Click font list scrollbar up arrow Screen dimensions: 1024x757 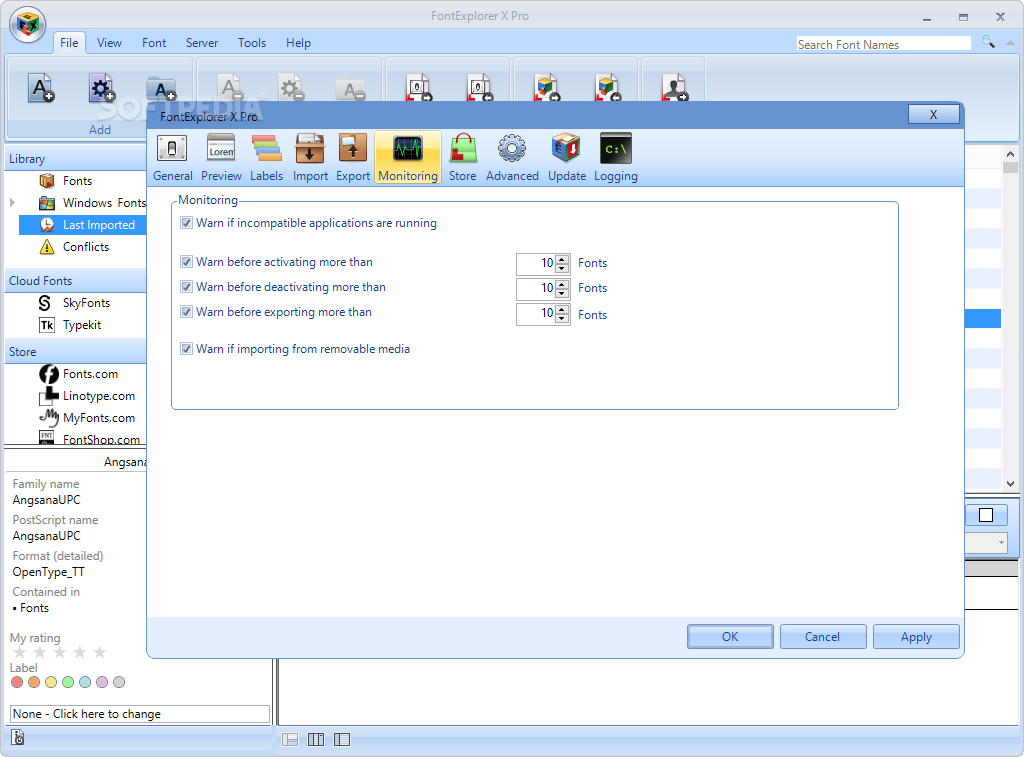1010,155
